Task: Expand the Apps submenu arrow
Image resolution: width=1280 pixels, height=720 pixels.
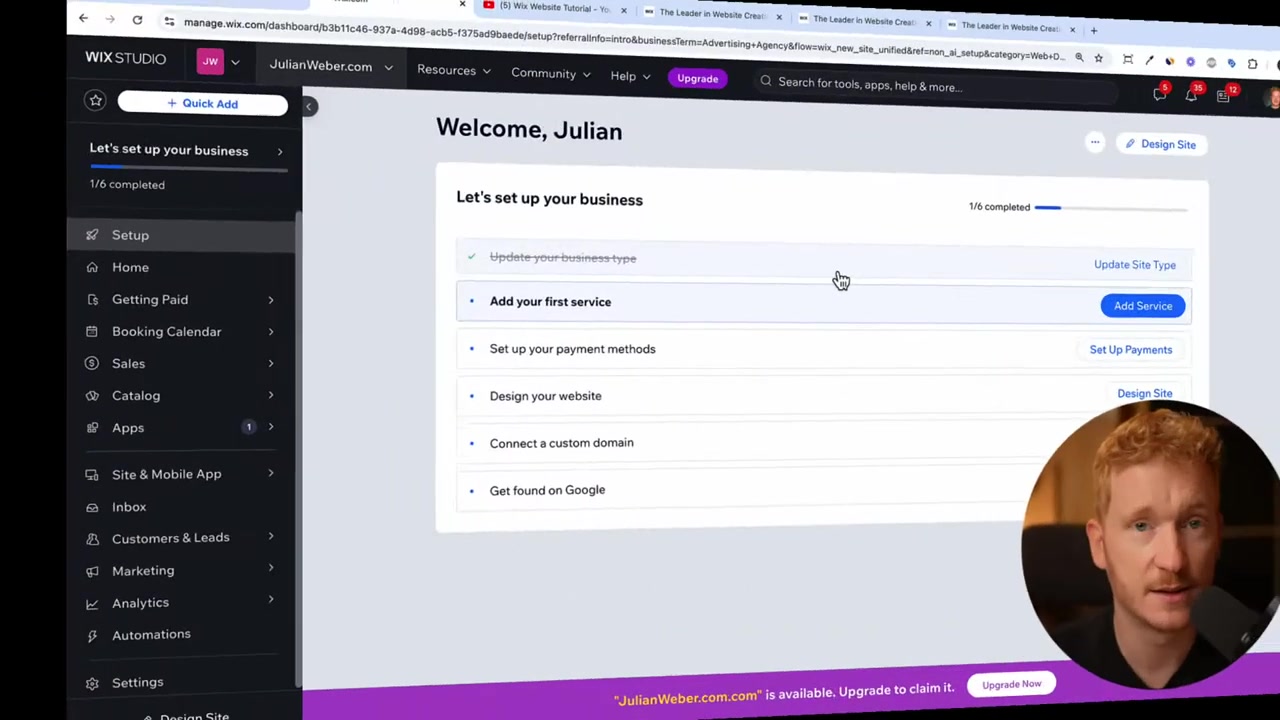Action: point(271,427)
